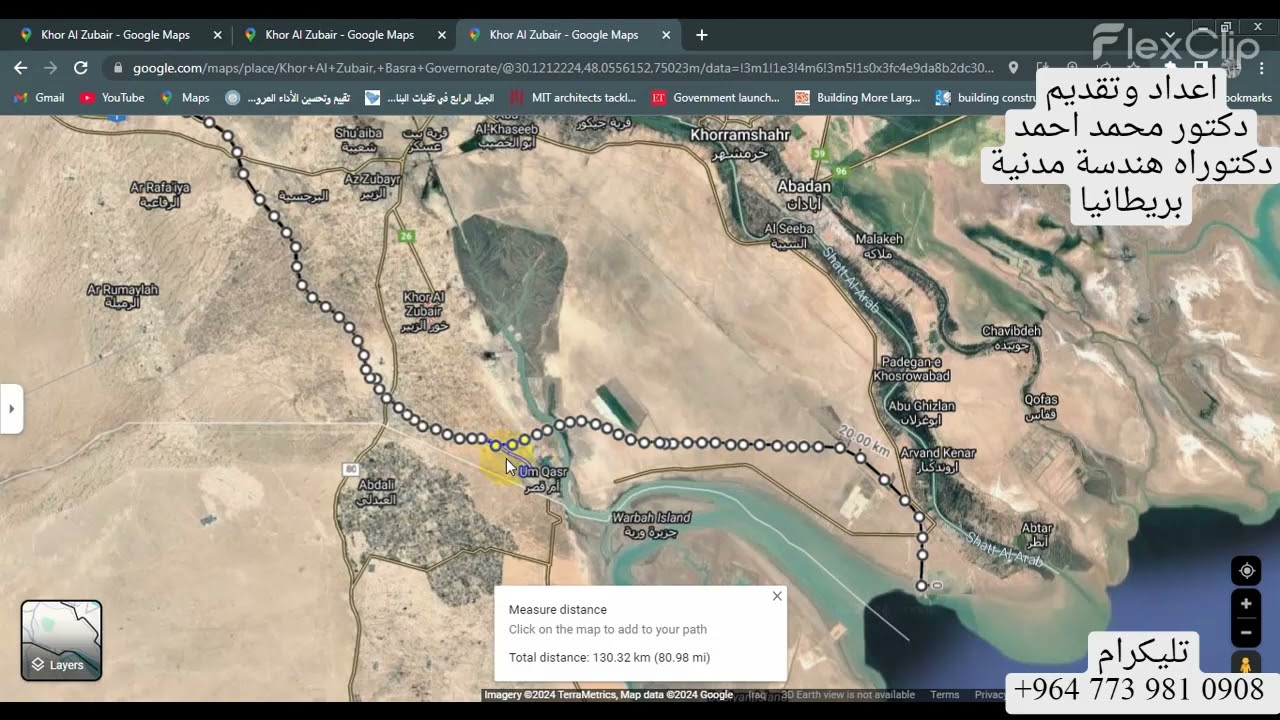Click the route 26 highway shield

[406, 236]
